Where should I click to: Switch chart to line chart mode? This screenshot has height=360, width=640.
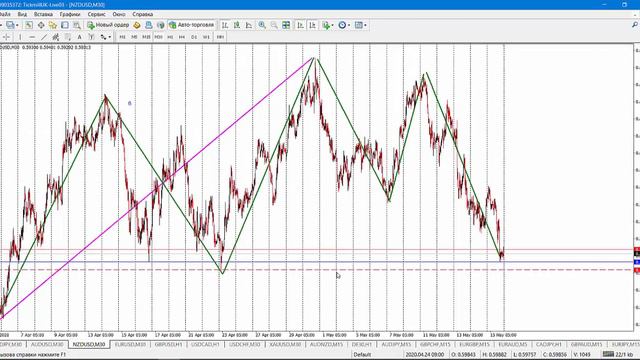249,25
